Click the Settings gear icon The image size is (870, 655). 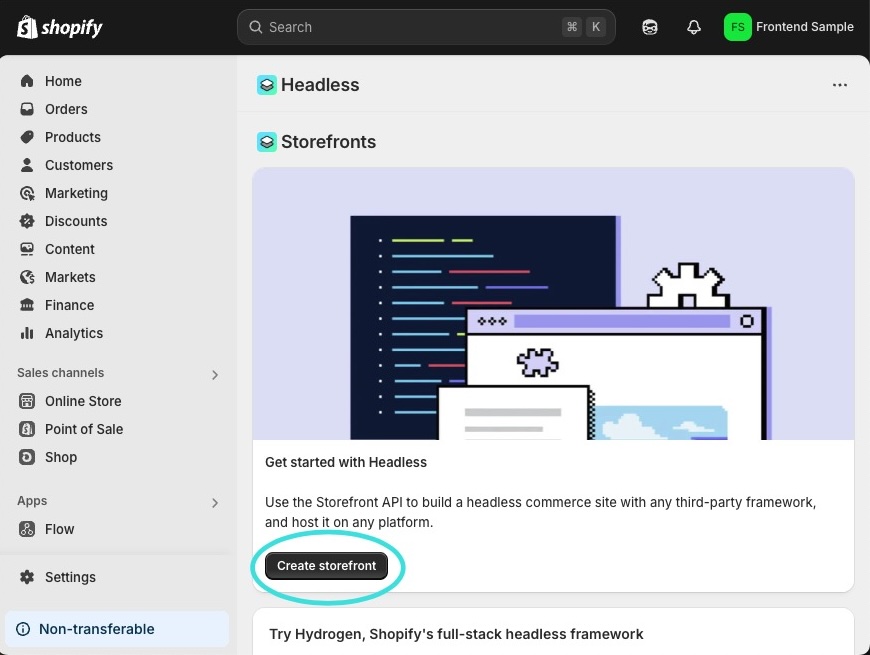click(x=27, y=577)
